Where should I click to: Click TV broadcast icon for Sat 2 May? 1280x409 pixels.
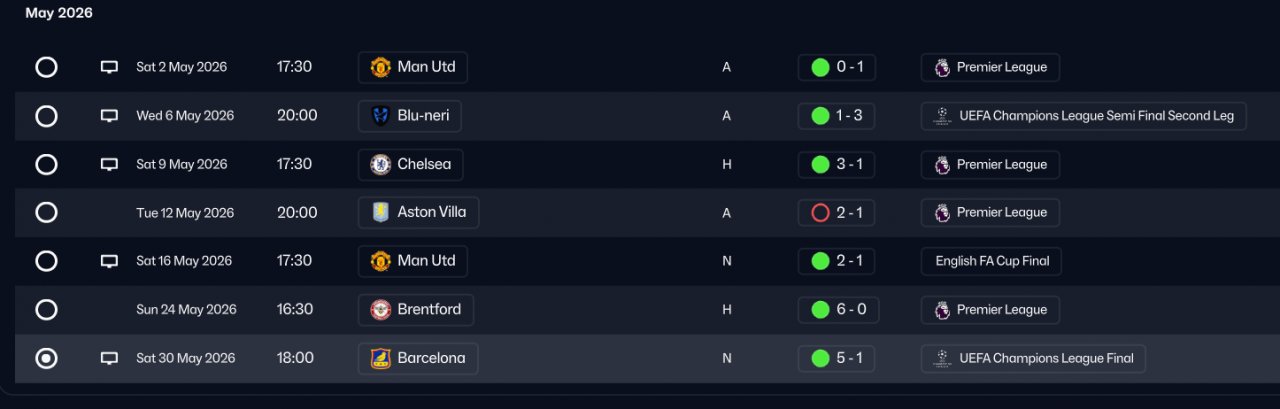(109, 67)
